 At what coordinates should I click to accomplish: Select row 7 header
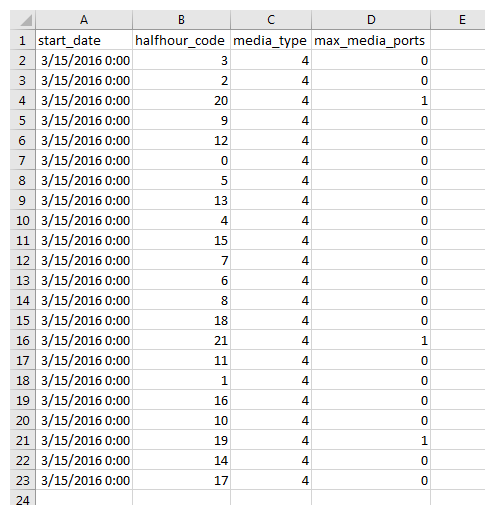[23, 160]
